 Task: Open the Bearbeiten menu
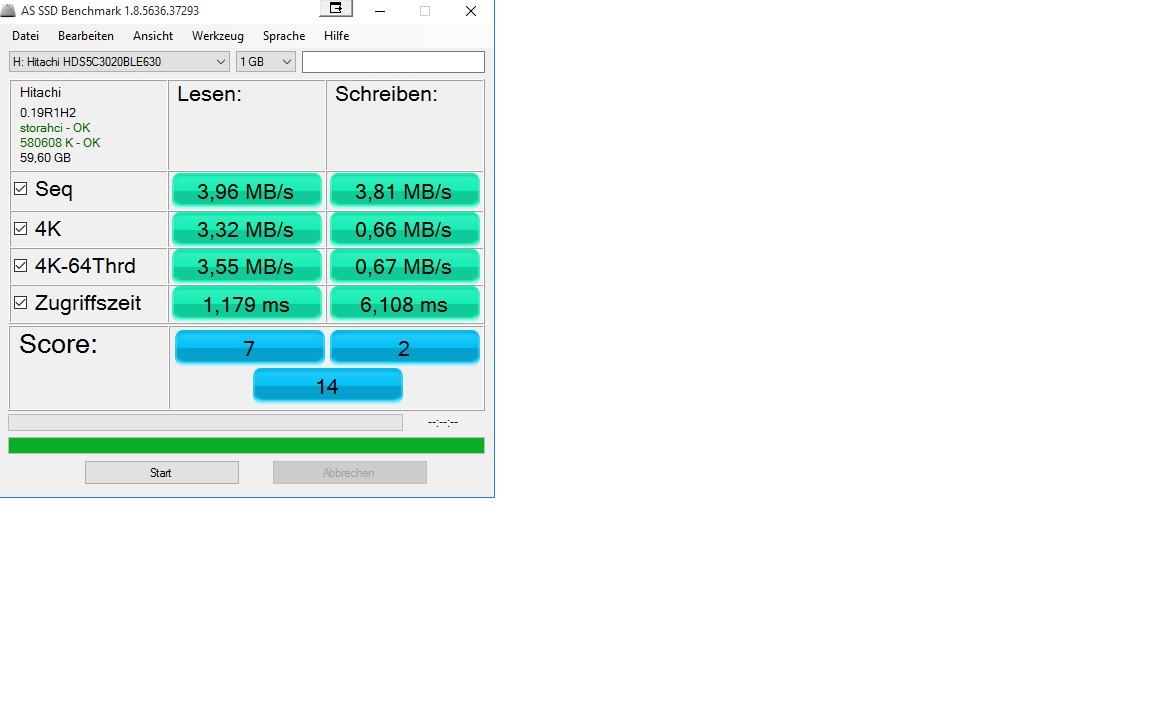pos(86,36)
